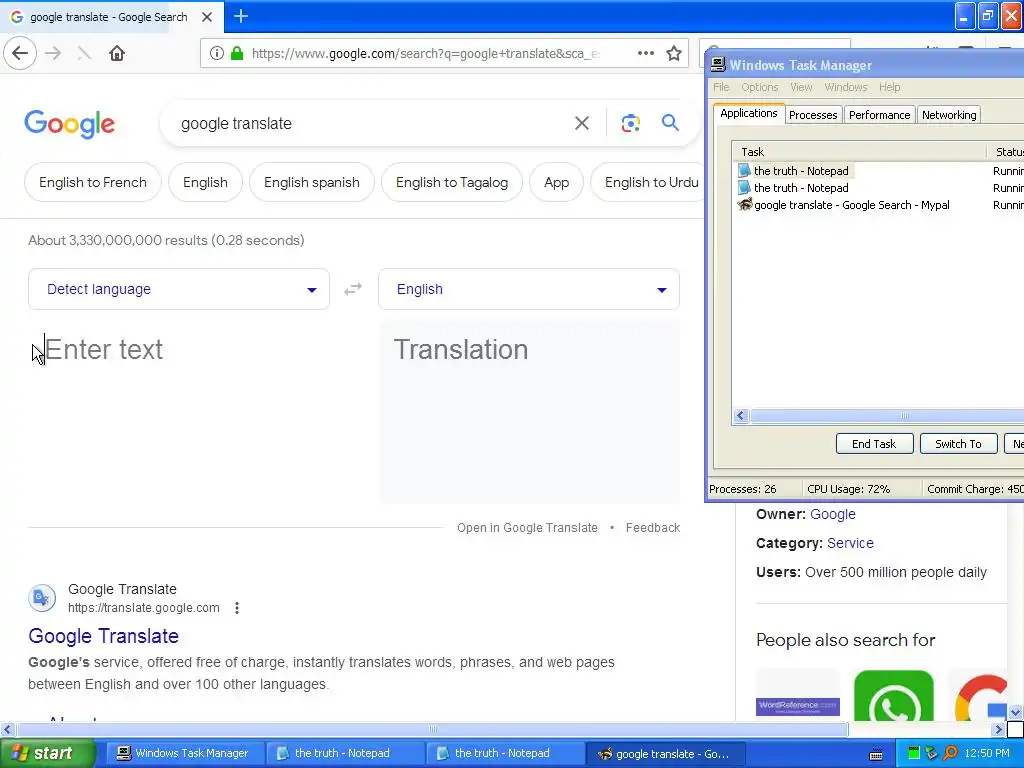
Task: Open the on-screen keyboard tray icon
Action: click(876, 755)
